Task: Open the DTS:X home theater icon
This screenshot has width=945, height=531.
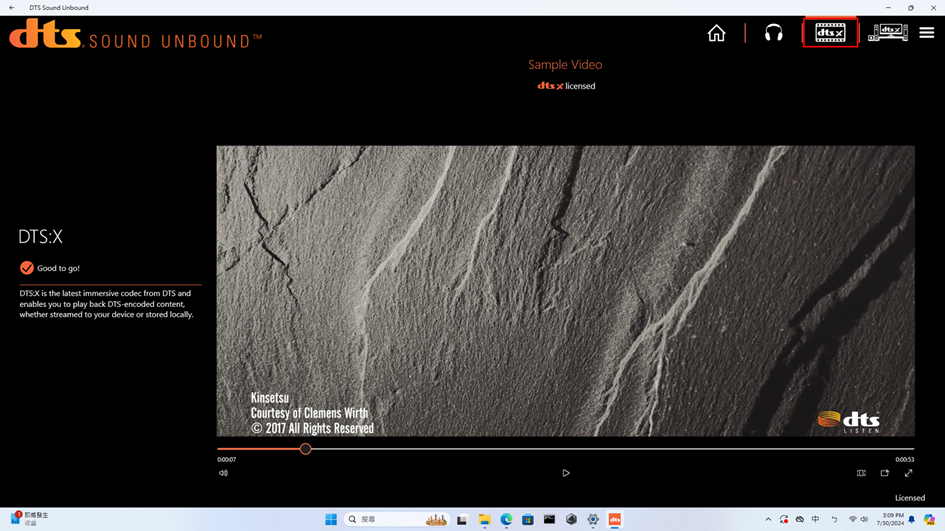Action: pyautogui.click(x=888, y=33)
